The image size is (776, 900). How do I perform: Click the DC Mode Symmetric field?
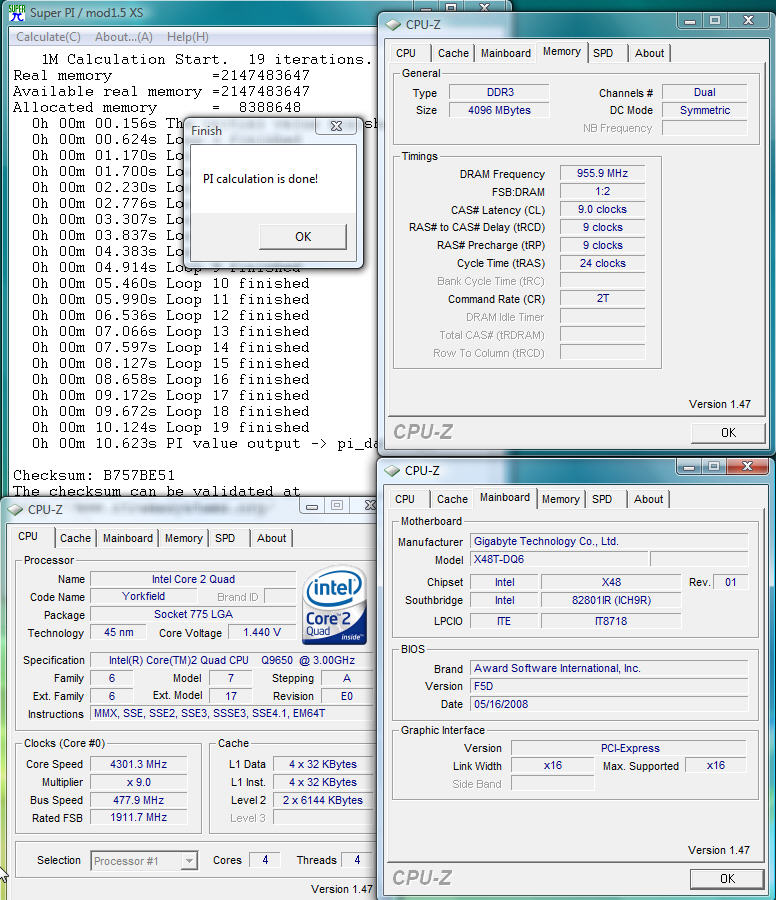pyautogui.click(x=705, y=110)
